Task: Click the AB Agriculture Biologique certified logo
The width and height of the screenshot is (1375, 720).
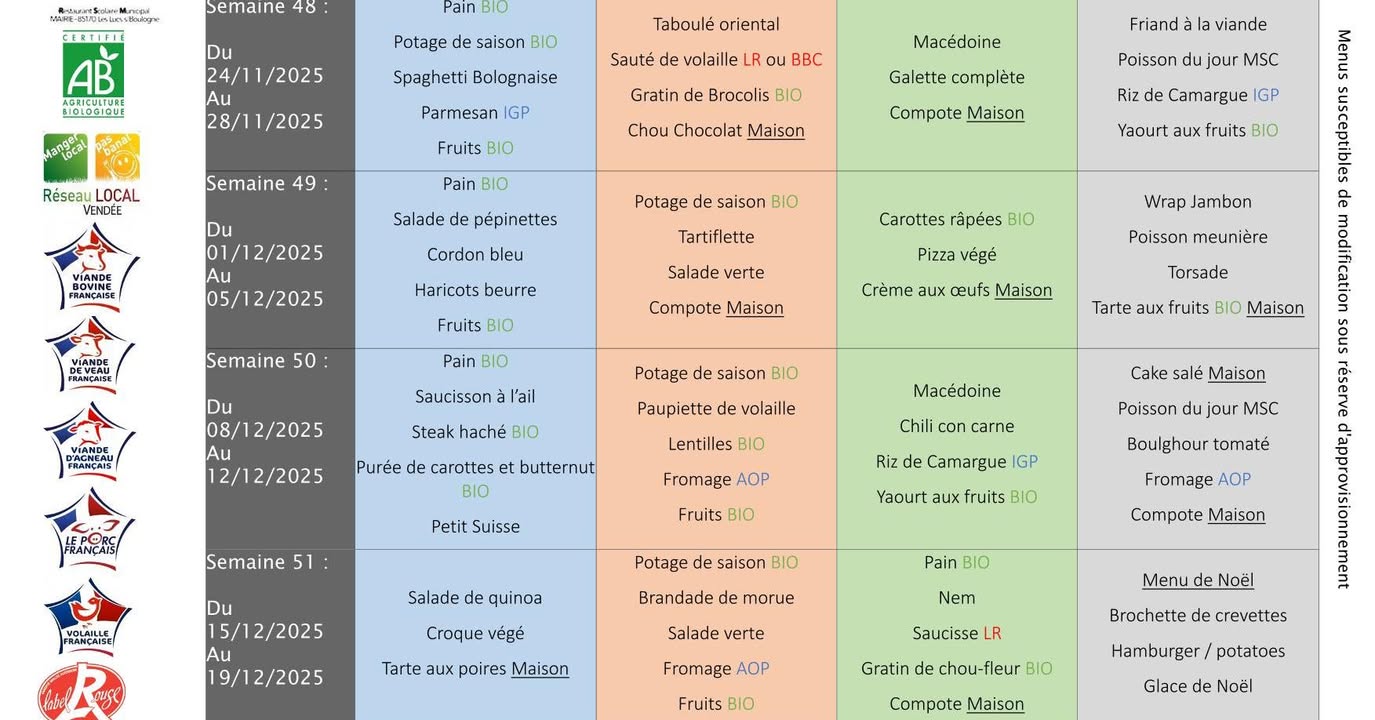Action: [93, 75]
